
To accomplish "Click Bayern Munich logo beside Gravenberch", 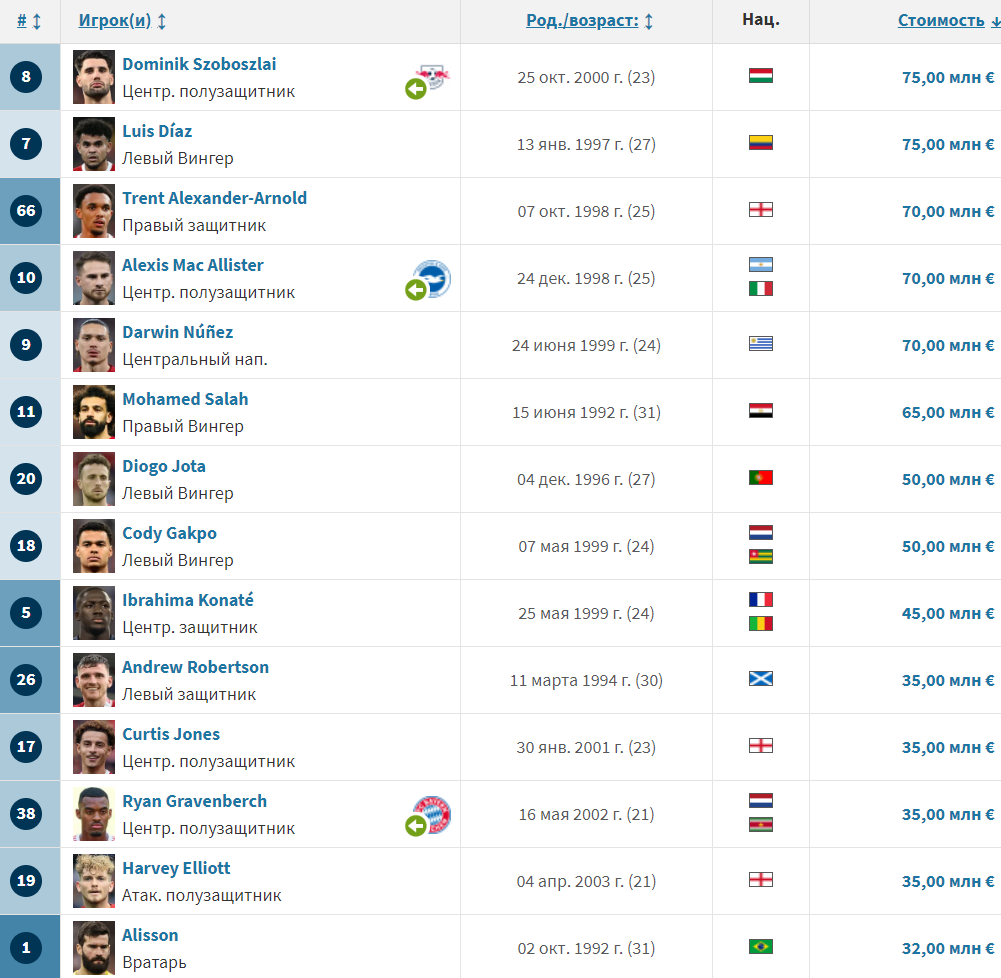I will tap(433, 815).
